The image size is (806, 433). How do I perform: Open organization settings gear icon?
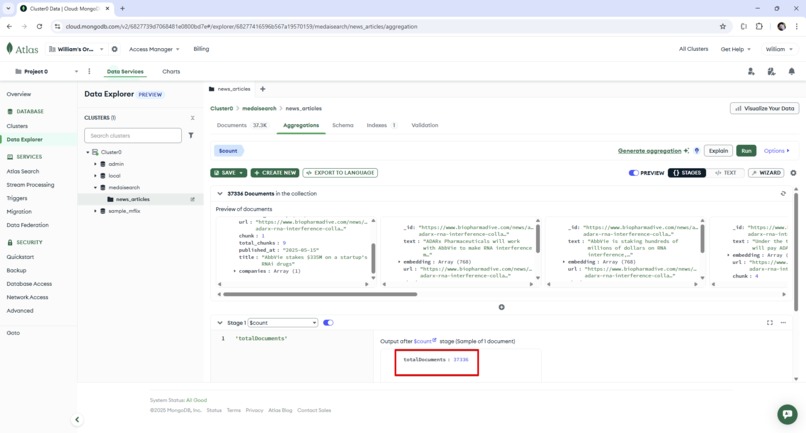[x=115, y=49]
